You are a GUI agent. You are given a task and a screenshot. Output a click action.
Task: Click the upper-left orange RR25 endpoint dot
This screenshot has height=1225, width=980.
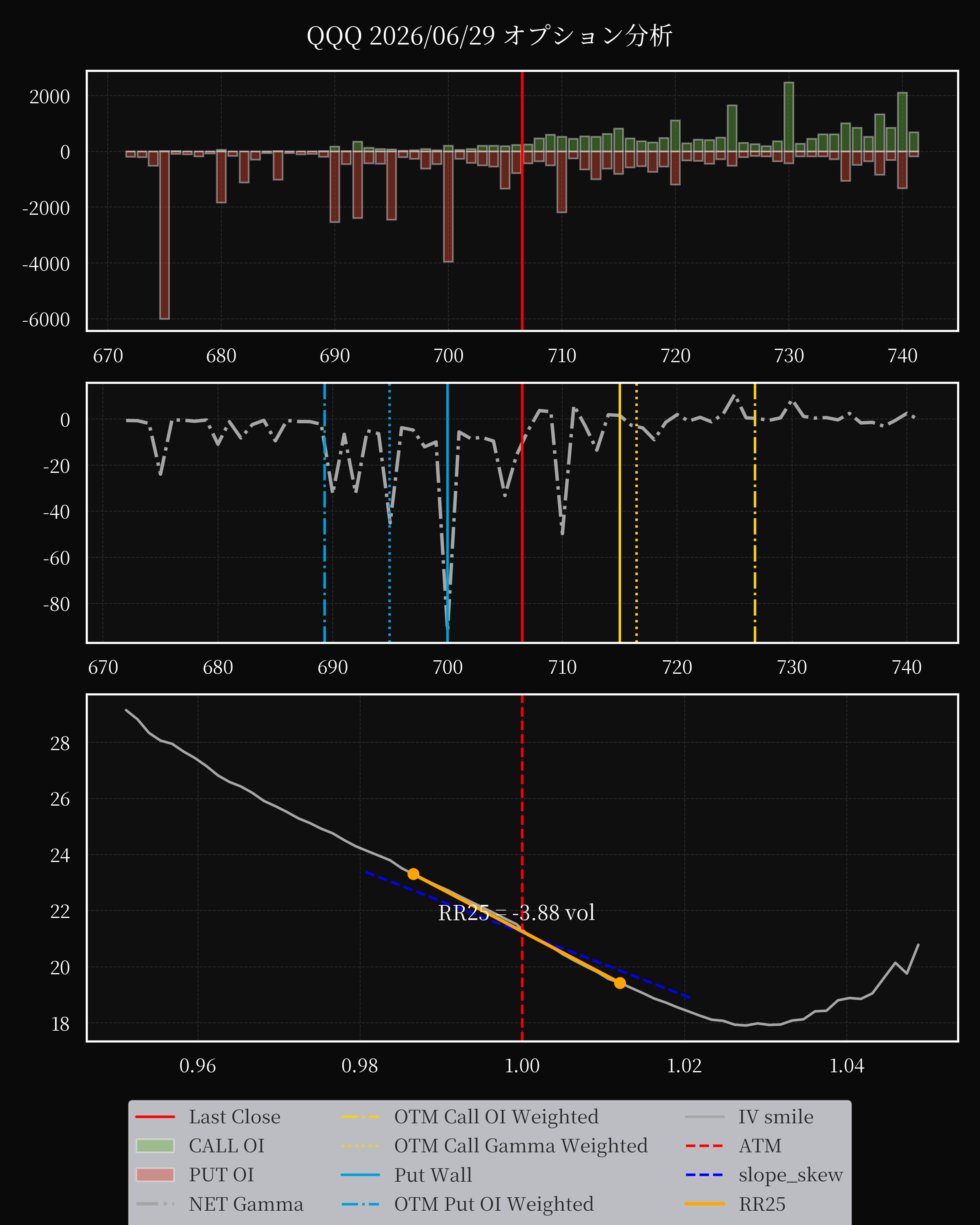point(414,874)
